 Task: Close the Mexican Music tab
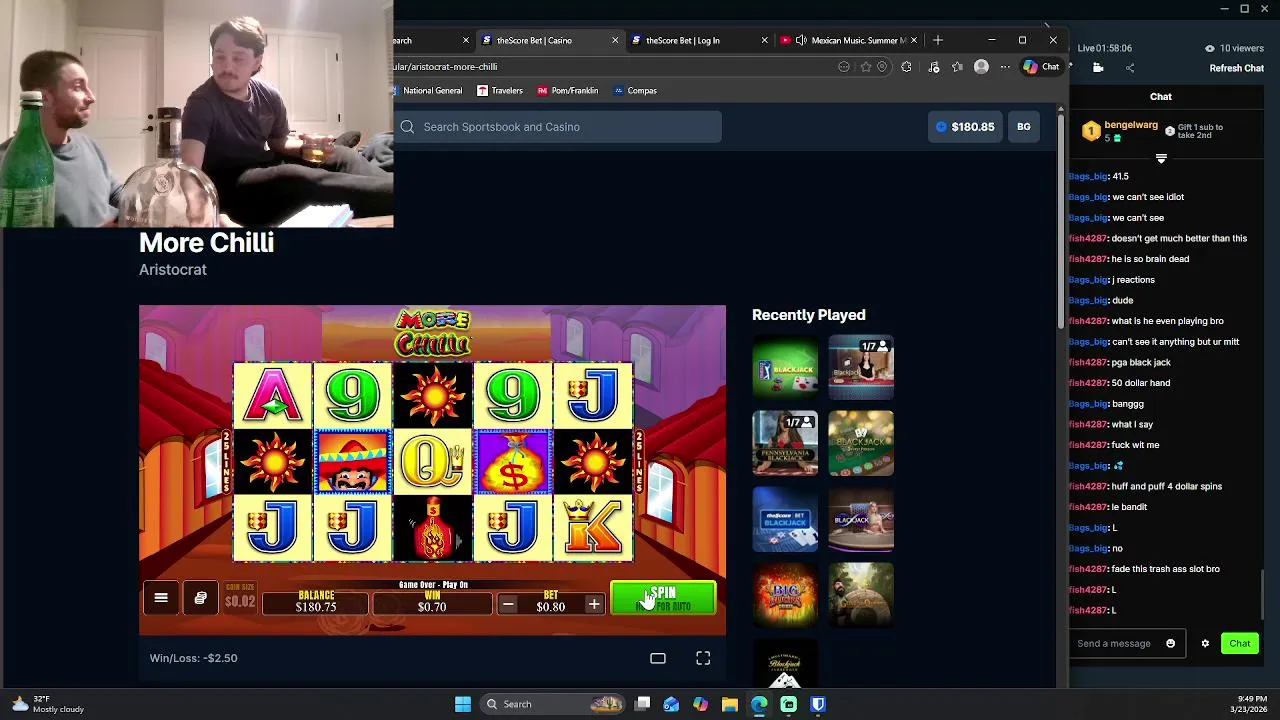click(913, 40)
